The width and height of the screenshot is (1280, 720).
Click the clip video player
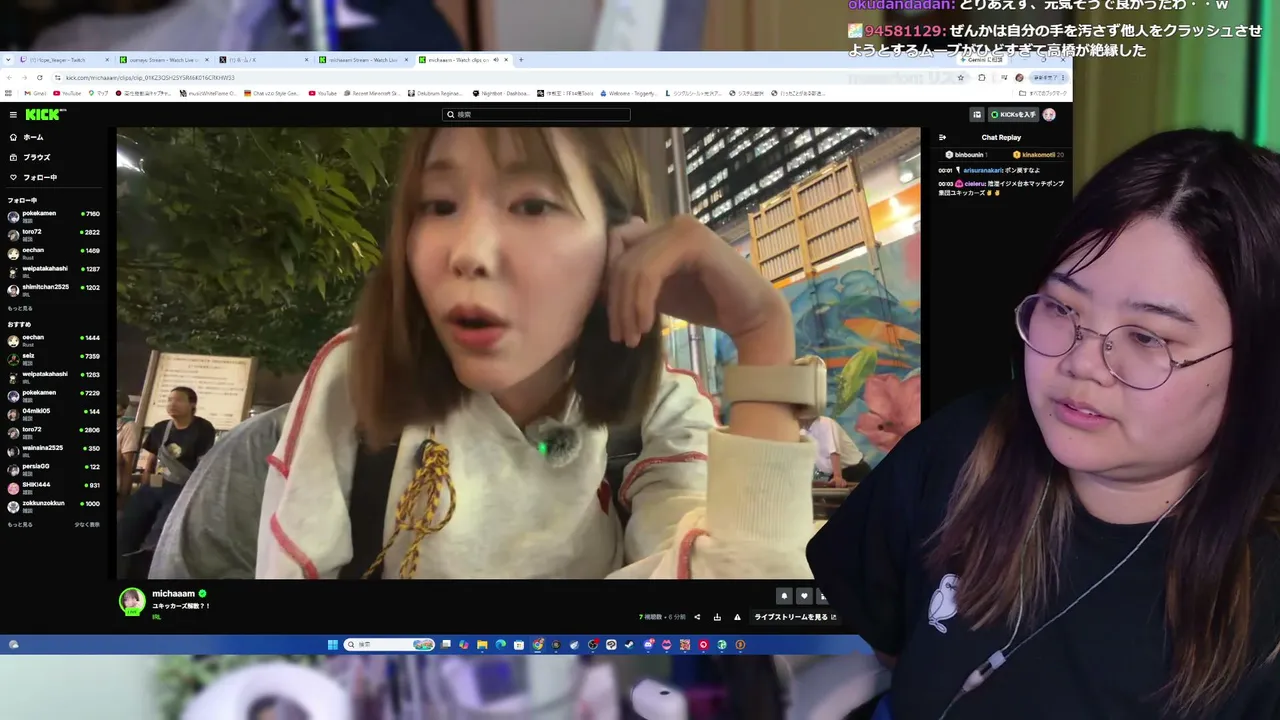point(518,353)
